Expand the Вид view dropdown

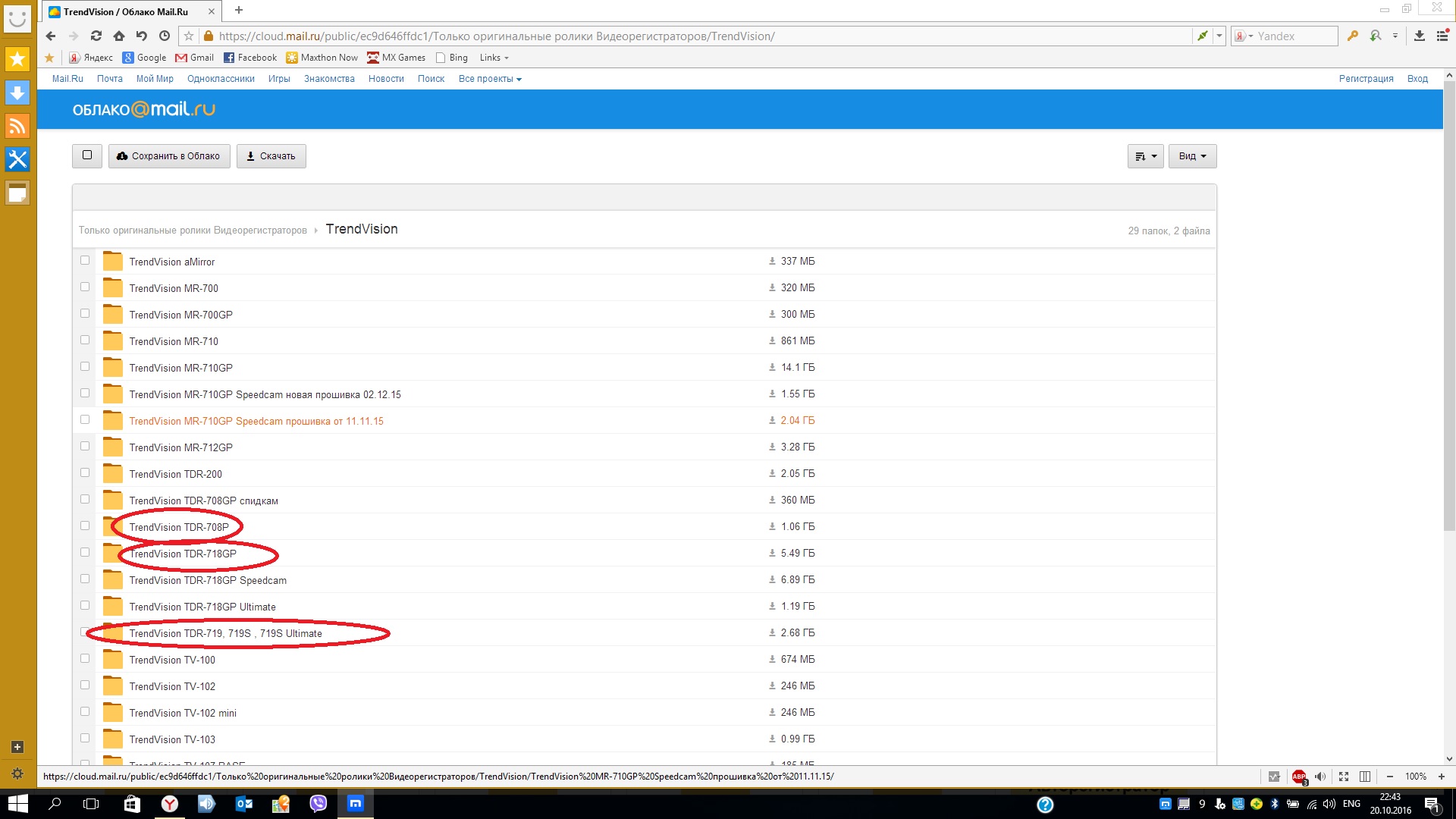[1192, 156]
